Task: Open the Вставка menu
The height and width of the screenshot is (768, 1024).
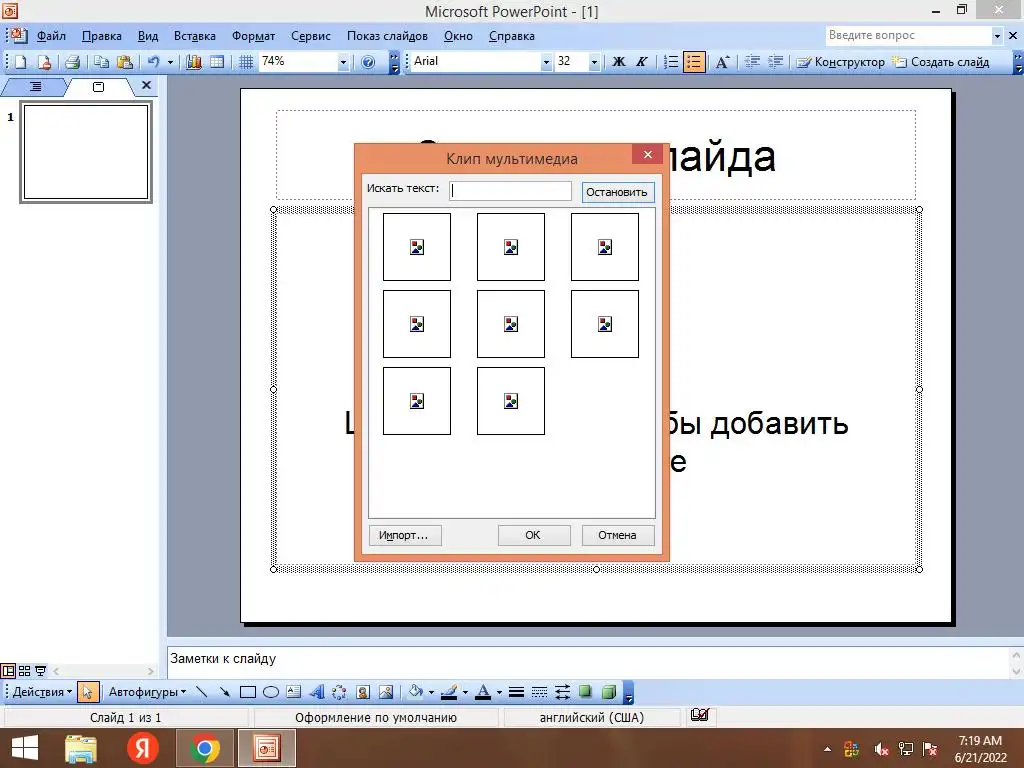Action: click(x=195, y=36)
